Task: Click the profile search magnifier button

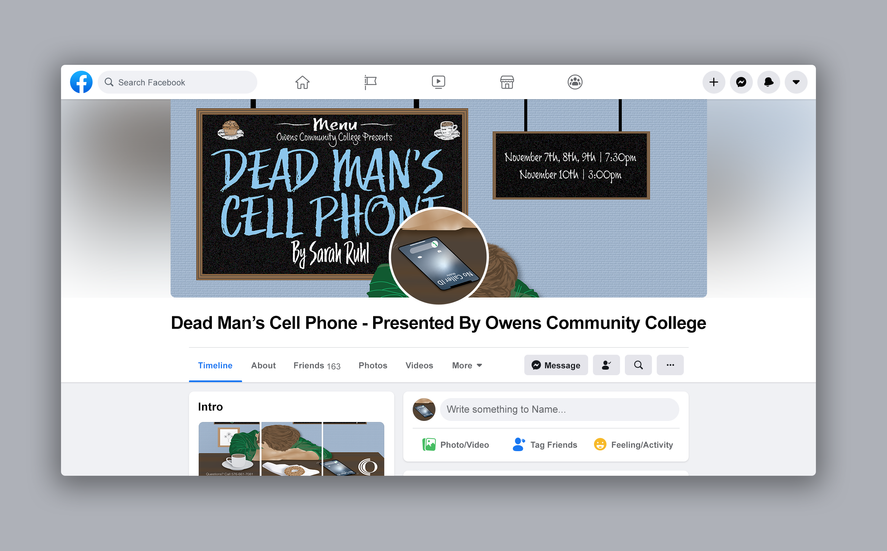Action: (638, 365)
